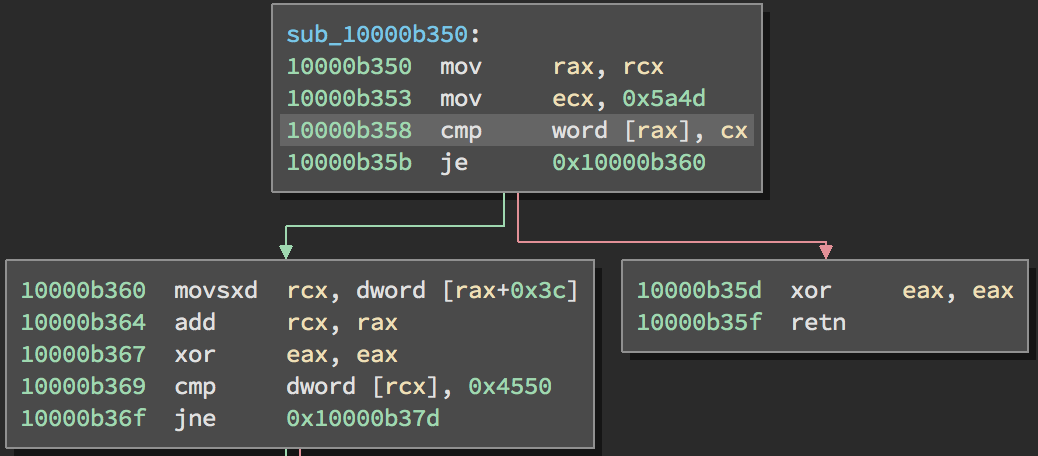Click address 10000b350 in first block
This screenshot has width=1038, height=456.
coord(348,67)
